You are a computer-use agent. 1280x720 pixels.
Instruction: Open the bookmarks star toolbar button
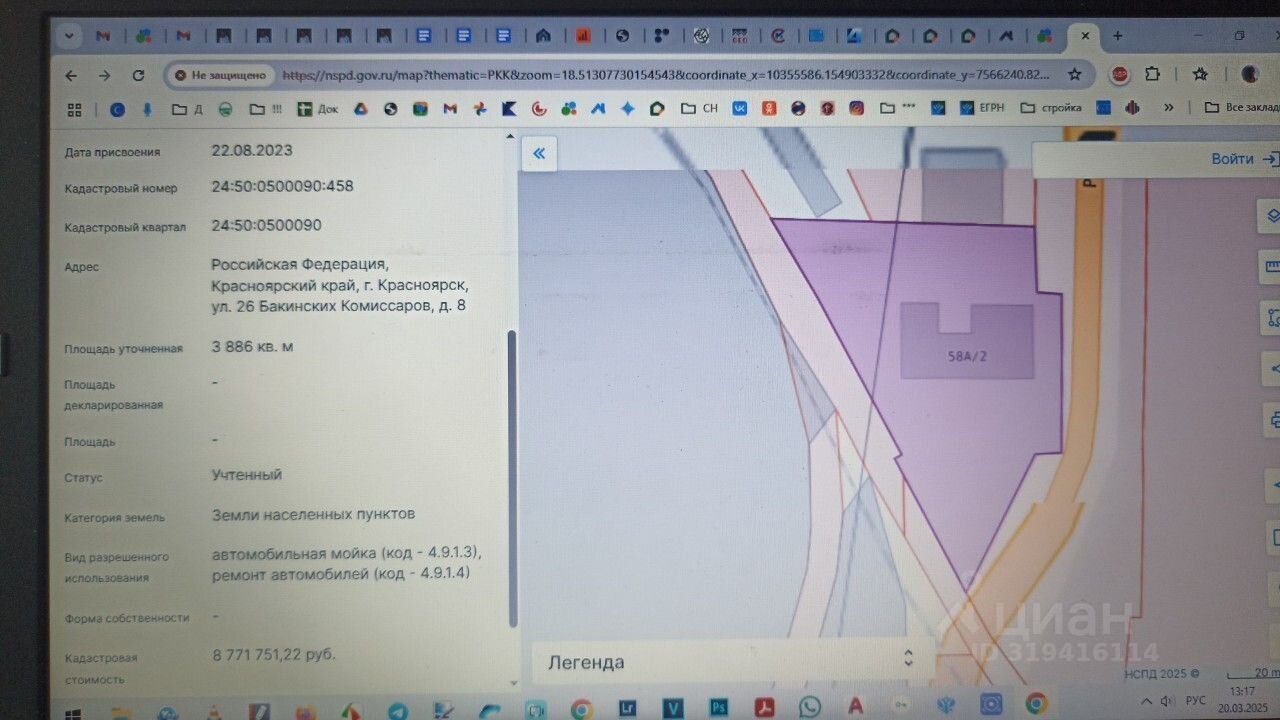[1200, 74]
